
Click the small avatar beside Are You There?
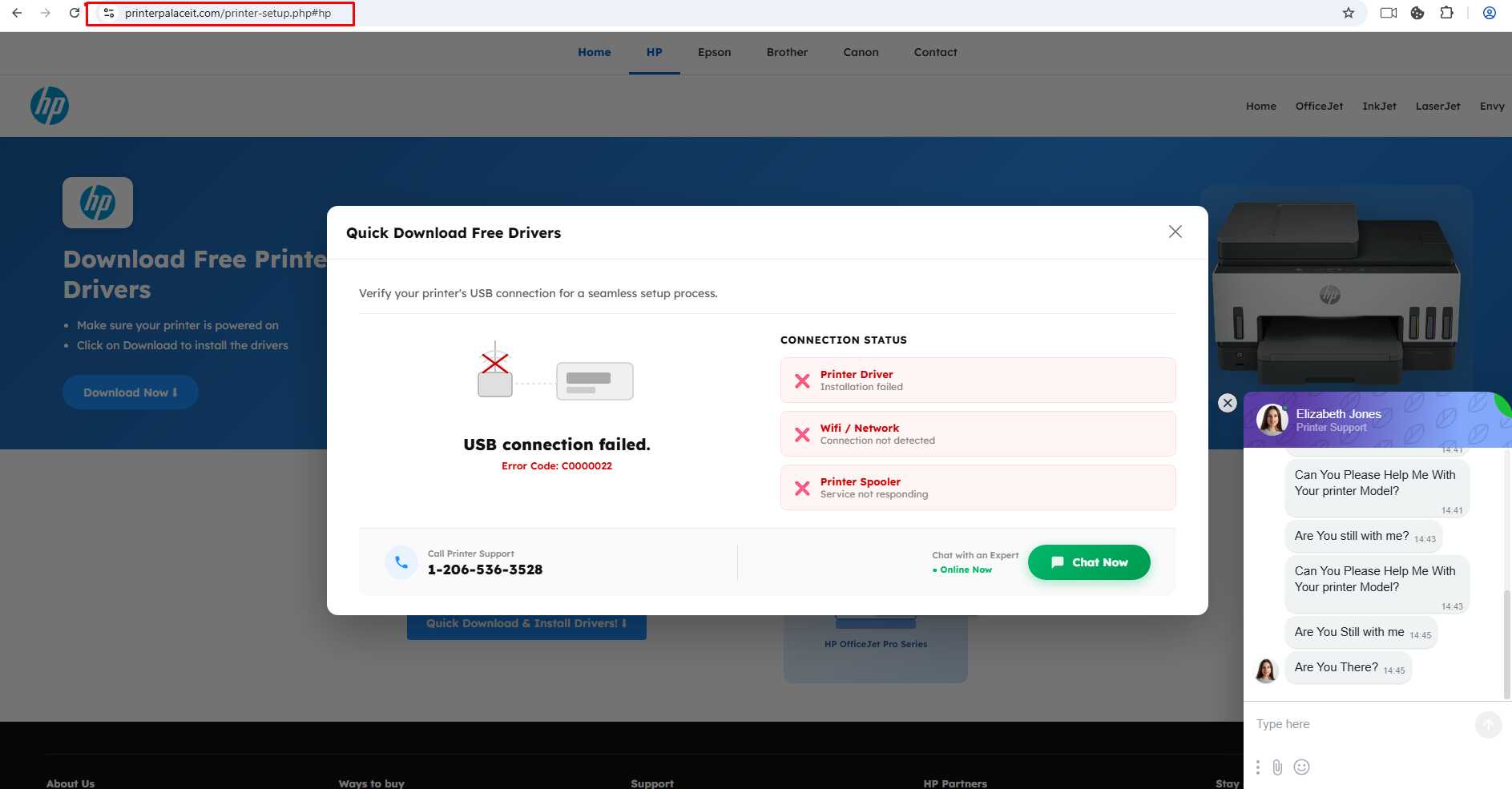pos(1266,670)
